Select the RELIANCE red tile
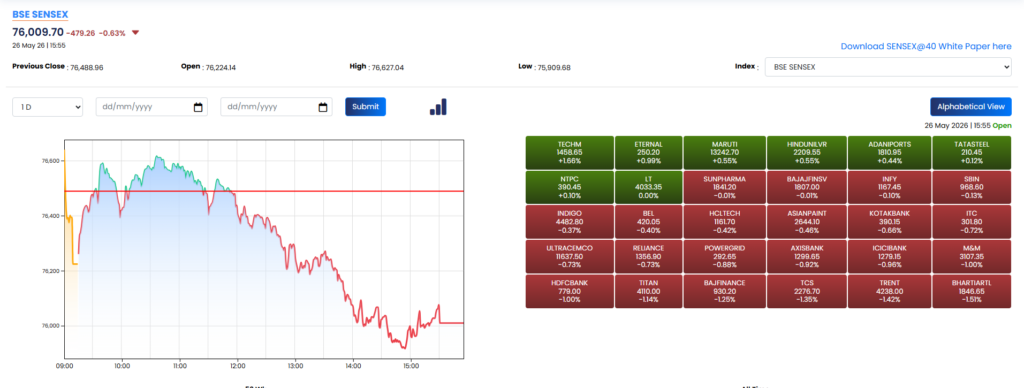This screenshot has width=1024, height=388. tap(648, 257)
